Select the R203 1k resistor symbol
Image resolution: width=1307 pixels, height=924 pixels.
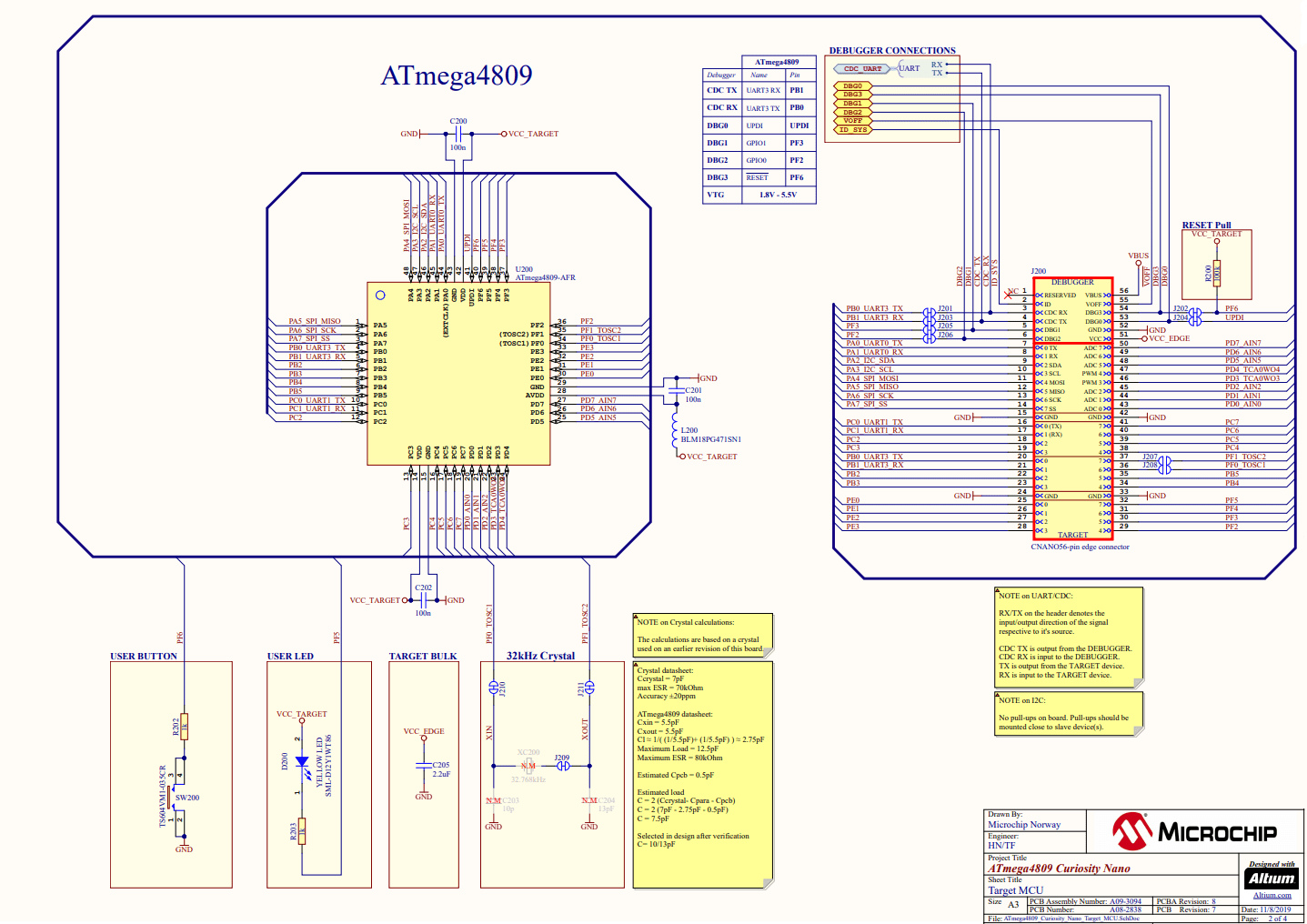click(302, 830)
